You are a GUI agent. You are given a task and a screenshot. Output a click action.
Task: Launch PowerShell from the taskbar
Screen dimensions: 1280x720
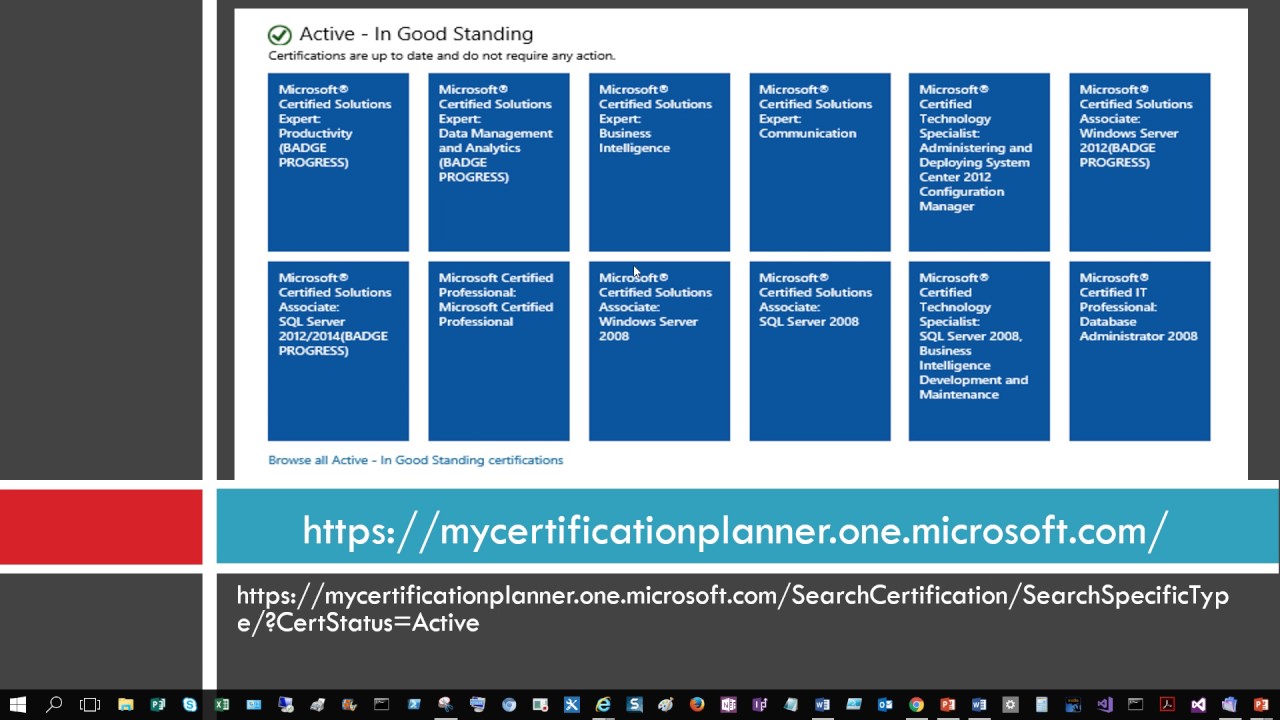(413, 704)
